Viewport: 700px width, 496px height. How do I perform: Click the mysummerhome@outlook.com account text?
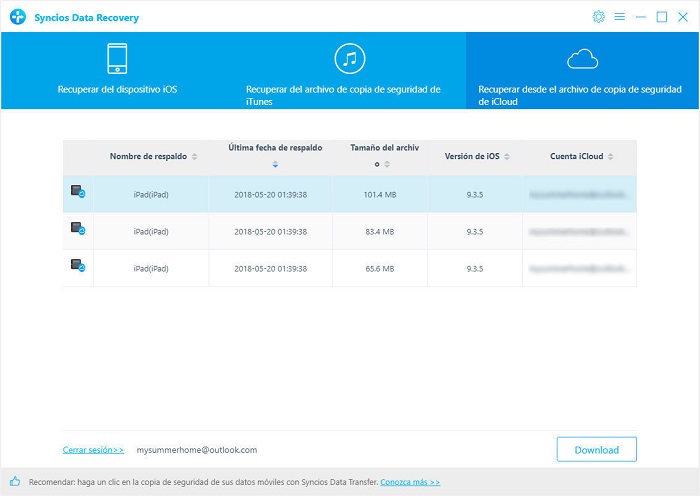tap(197, 450)
